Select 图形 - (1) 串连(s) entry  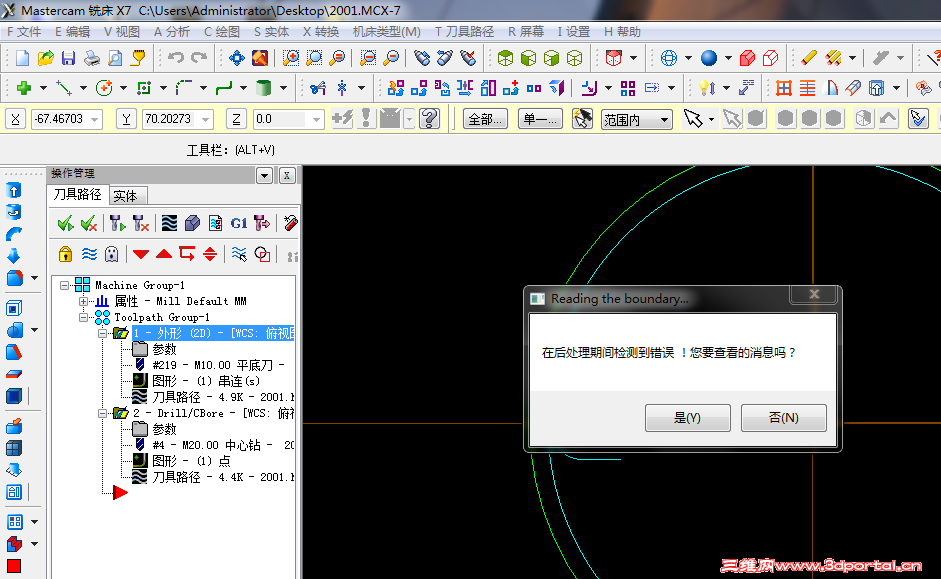206,381
